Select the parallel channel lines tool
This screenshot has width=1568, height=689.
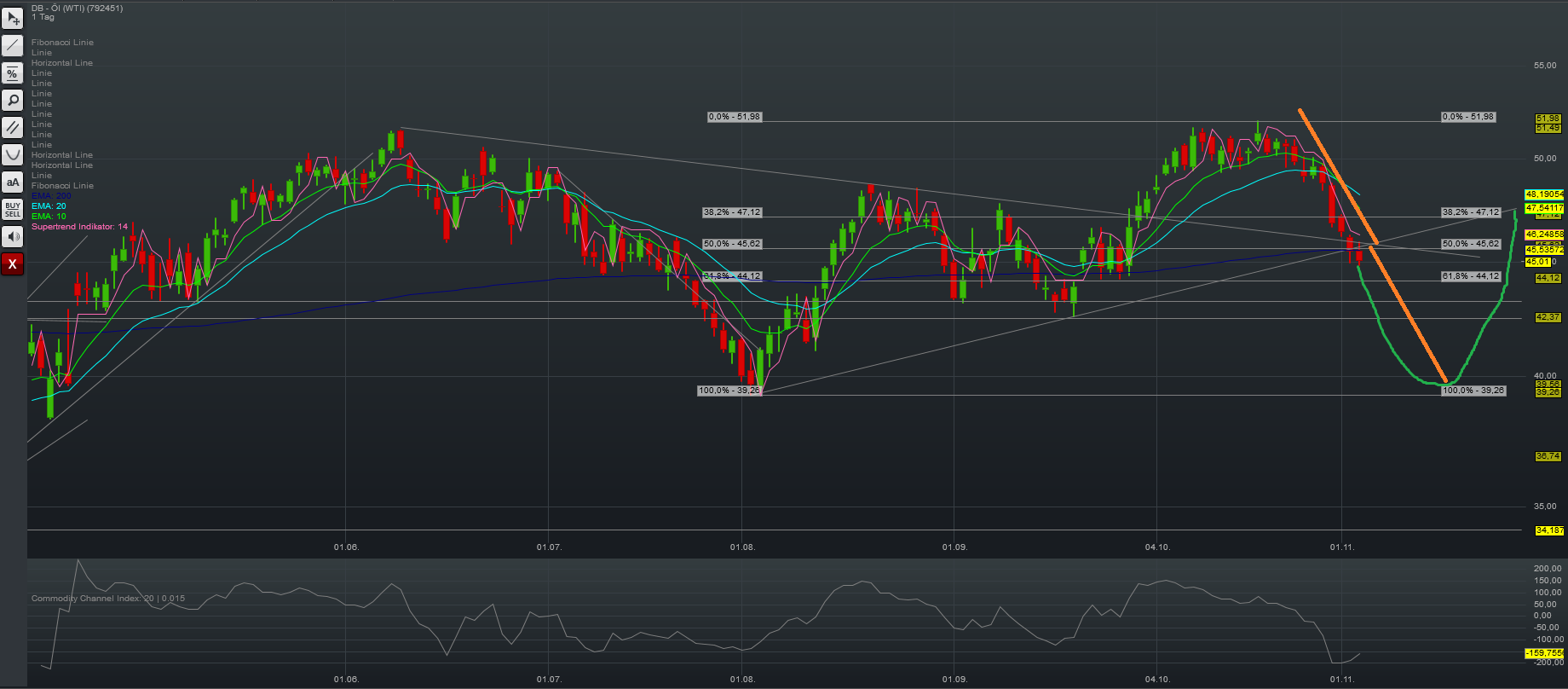point(13,127)
